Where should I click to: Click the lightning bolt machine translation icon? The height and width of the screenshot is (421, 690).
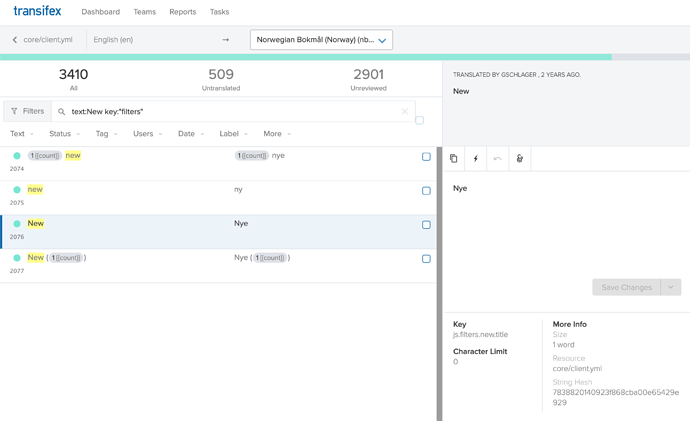pyautogui.click(x=476, y=158)
